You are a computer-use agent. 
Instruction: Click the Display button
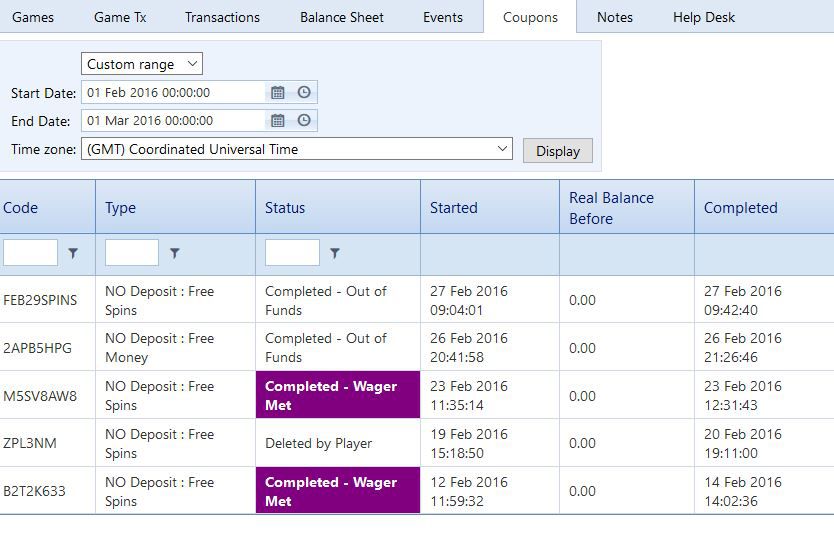(x=557, y=151)
